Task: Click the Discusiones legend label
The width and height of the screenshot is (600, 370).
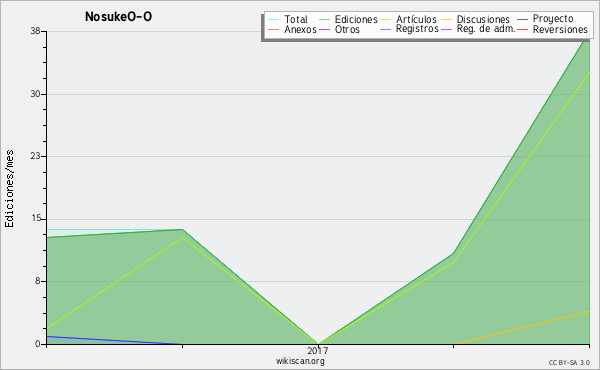Action: pyautogui.click(x=483, y=19)
